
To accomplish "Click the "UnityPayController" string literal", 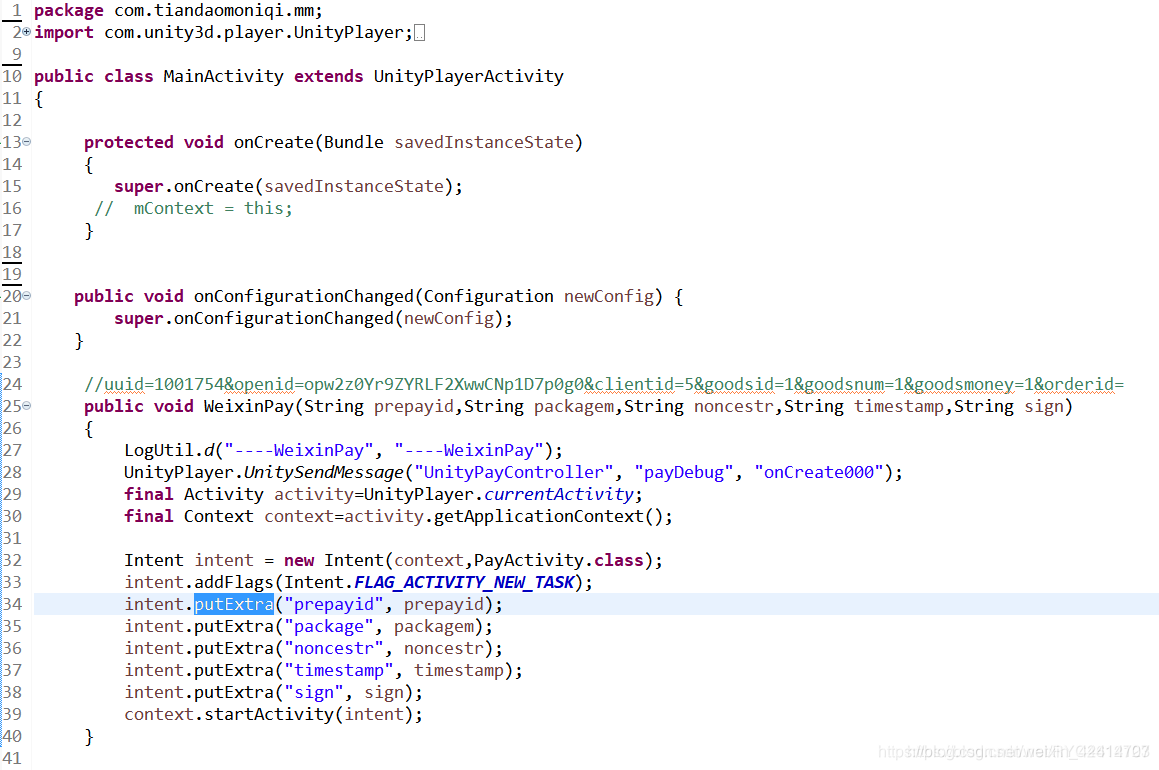I will [514, 472].
